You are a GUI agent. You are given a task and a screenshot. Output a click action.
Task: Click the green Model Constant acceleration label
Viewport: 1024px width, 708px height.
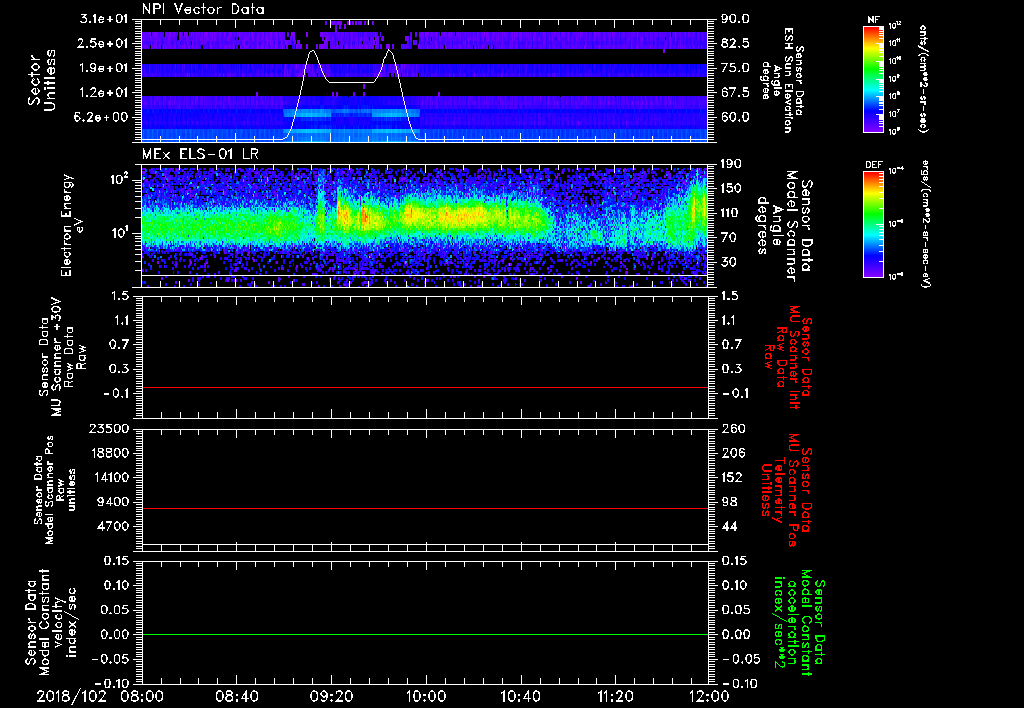pyautogui.click(x=800, y=620)
